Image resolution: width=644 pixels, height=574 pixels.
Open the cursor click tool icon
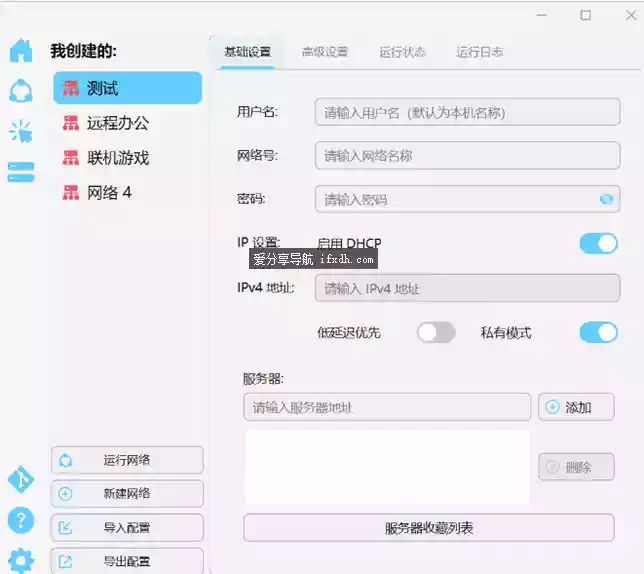point(21,131)
